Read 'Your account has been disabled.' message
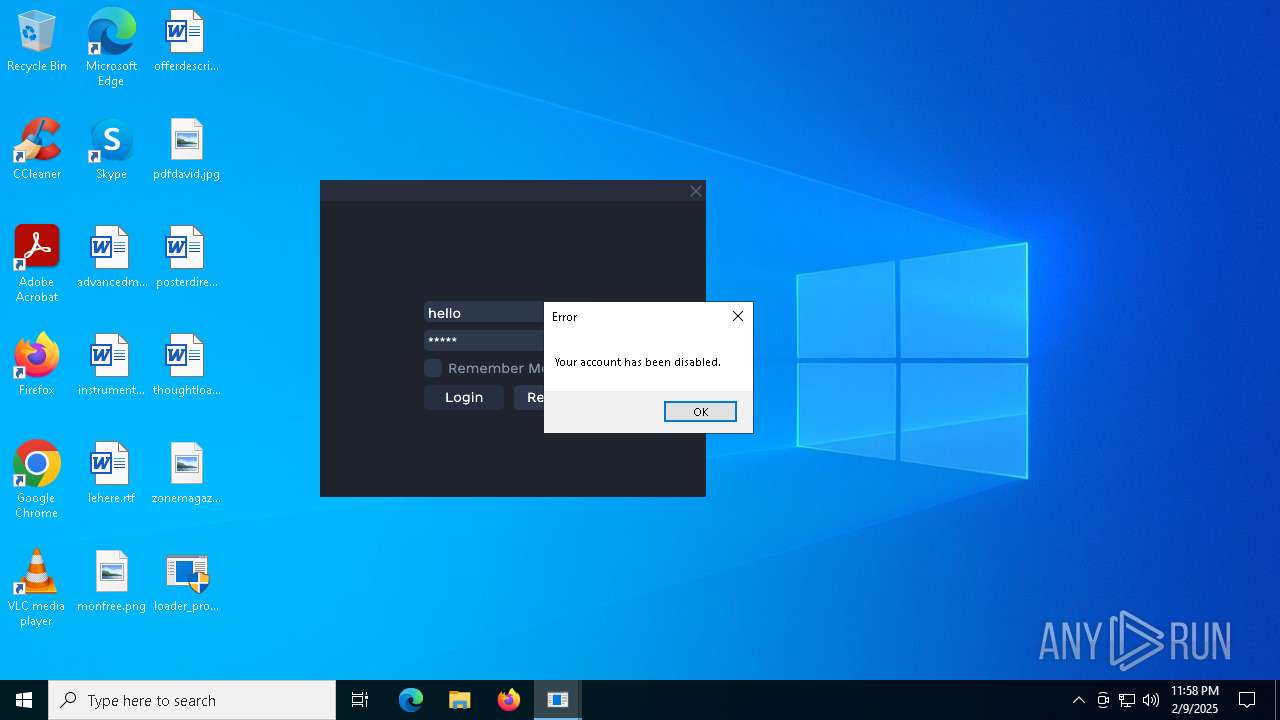 (x=637, y=362)
